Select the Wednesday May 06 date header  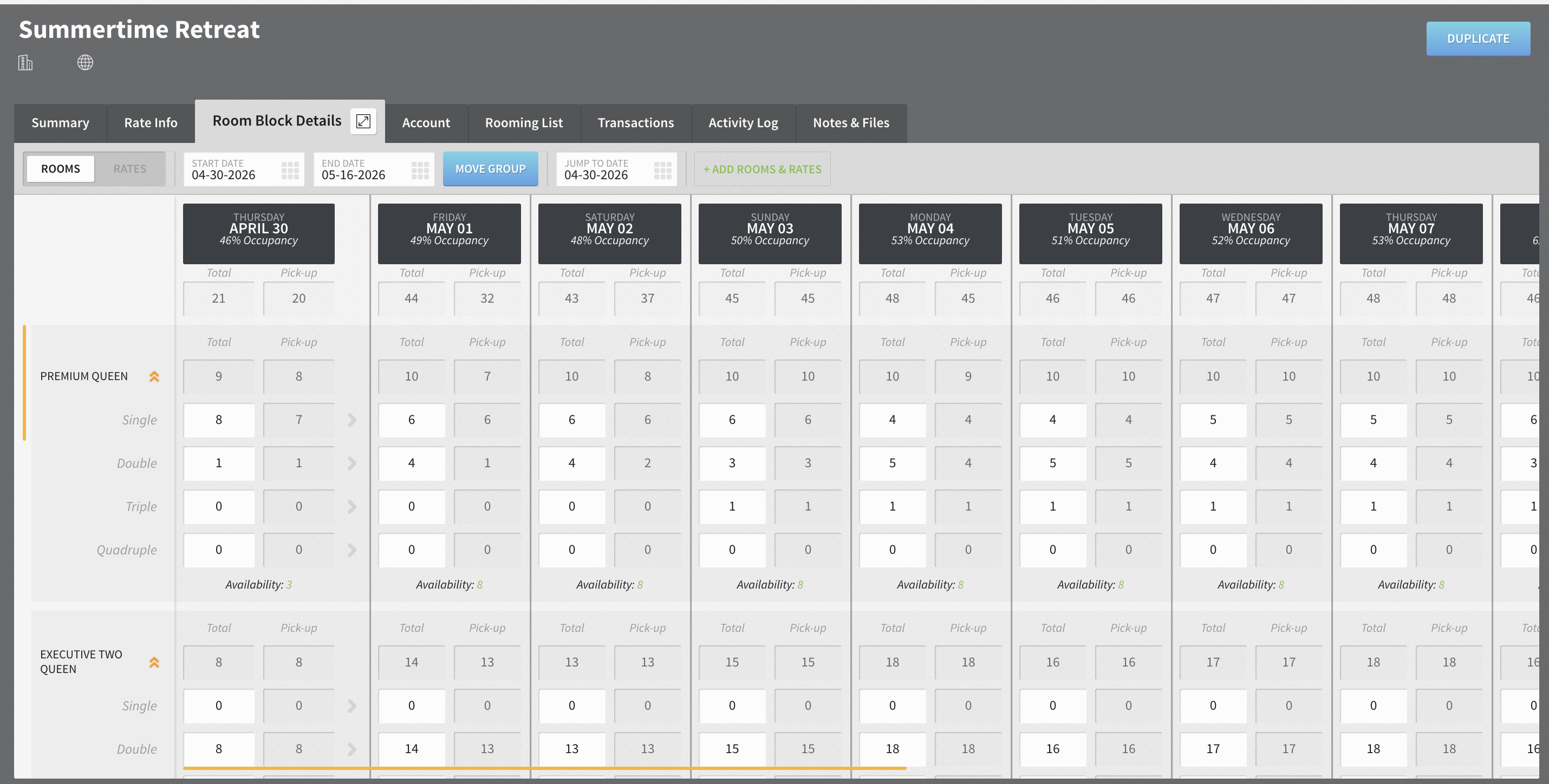pyautogui.click(x=1251, y=233)
